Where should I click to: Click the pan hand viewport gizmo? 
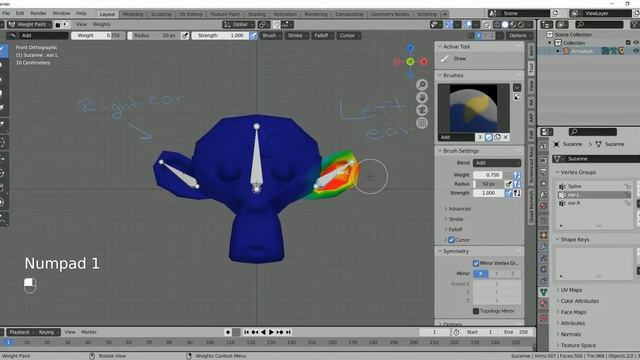422,97
